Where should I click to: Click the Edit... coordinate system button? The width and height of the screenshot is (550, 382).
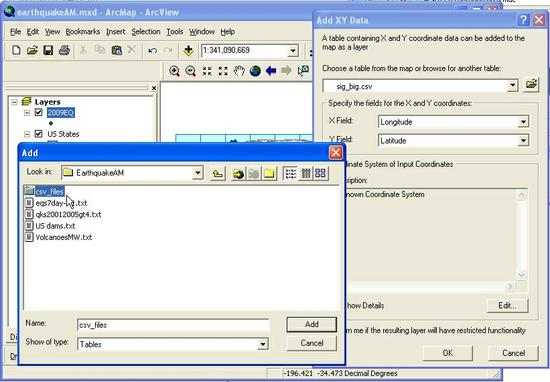tap(507, 306)
